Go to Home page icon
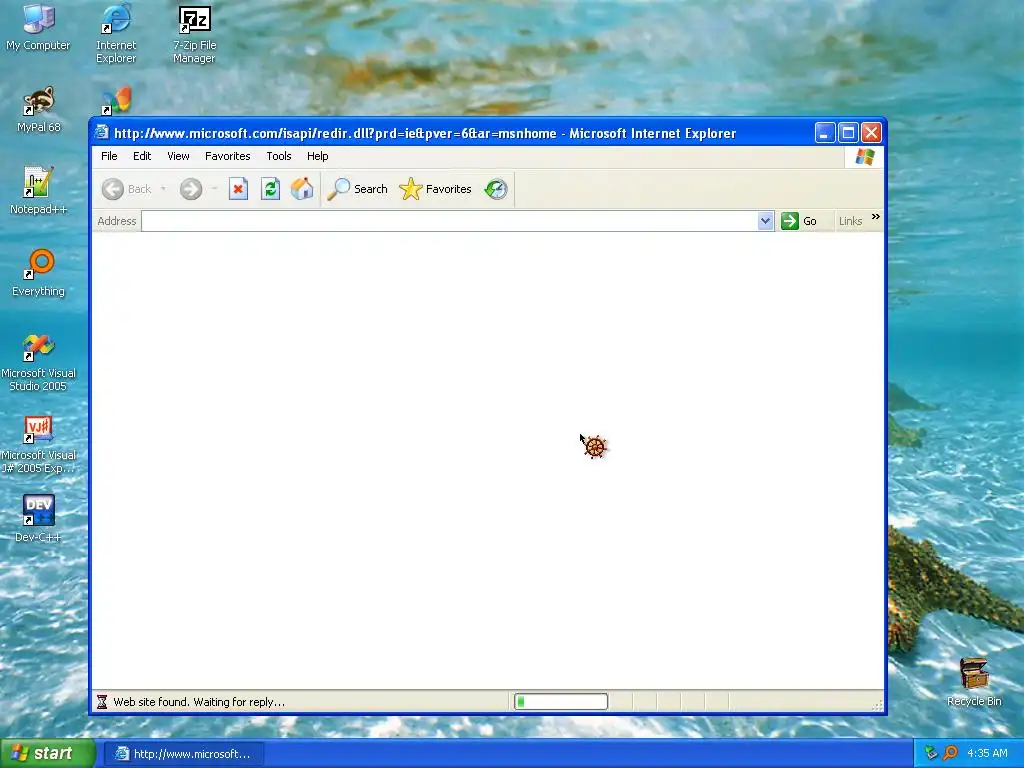The height and width of the screenshot is (768, 1024). point(302,189)
